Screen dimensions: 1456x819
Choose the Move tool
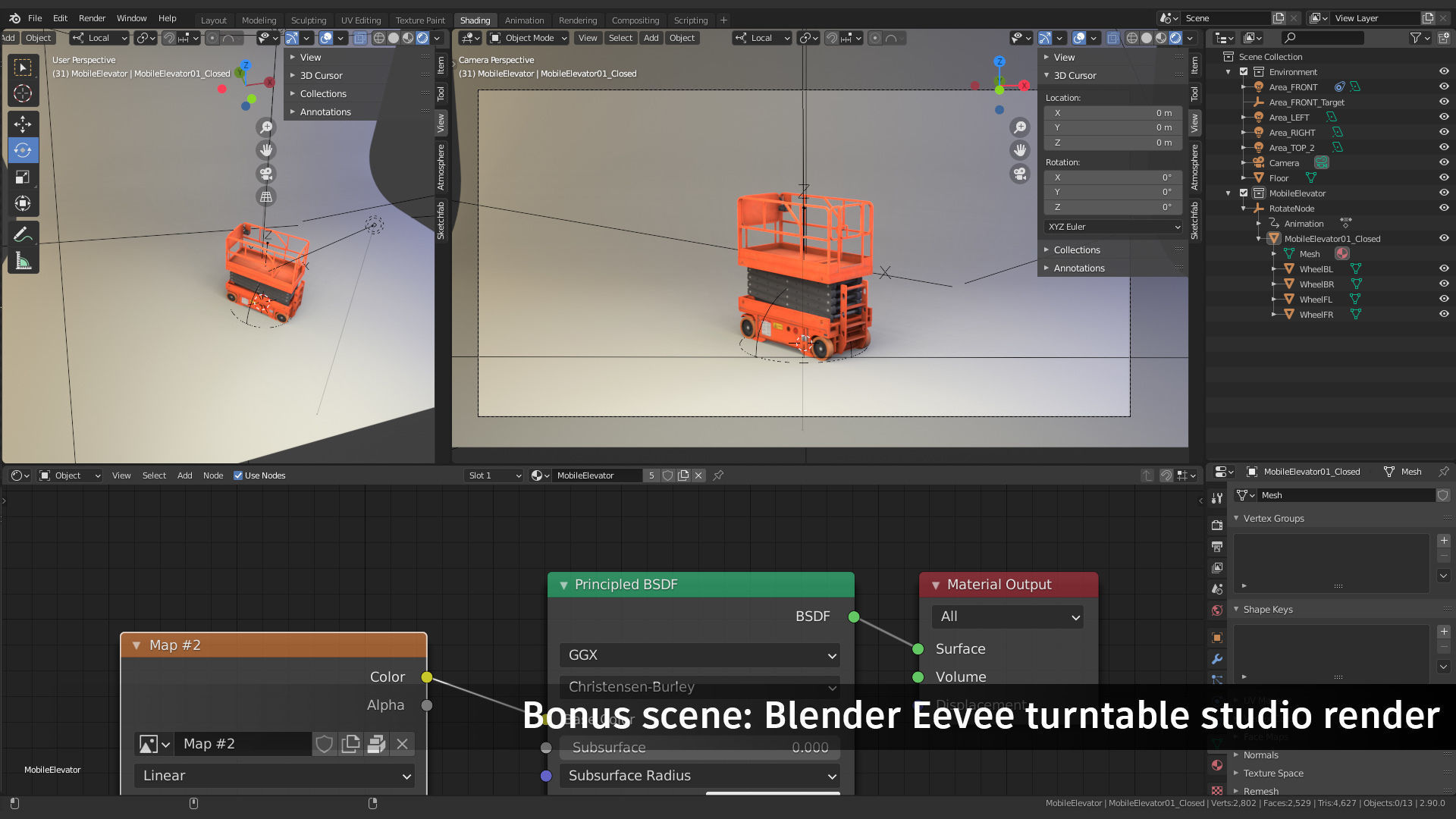(23, 124)
